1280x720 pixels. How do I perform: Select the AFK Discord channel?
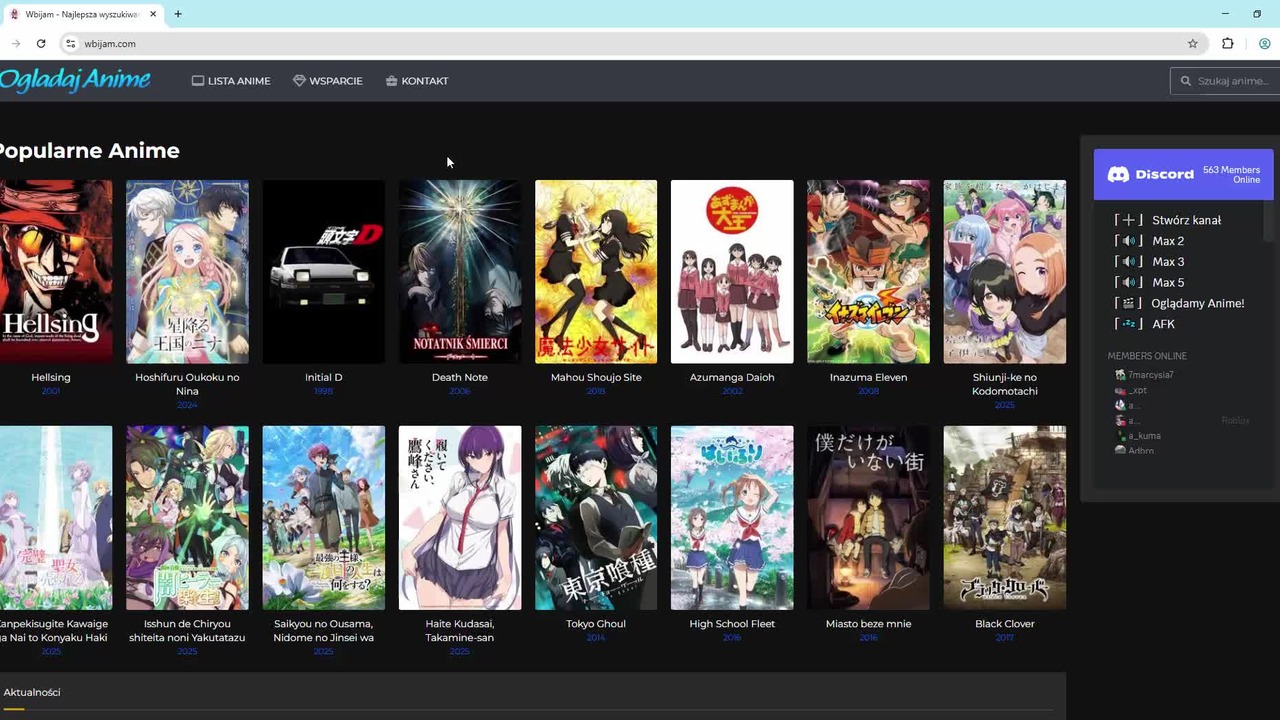coord(1163,324)
